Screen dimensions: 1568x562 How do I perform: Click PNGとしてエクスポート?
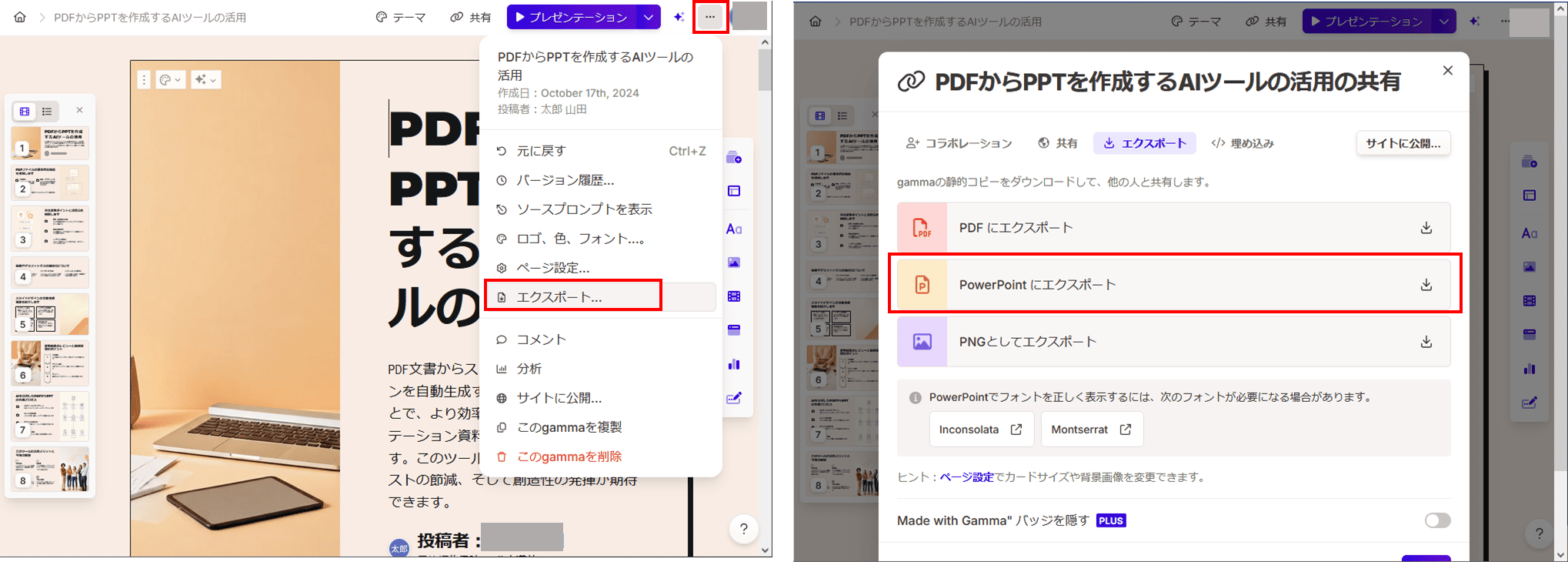(x=1173, y=342)
